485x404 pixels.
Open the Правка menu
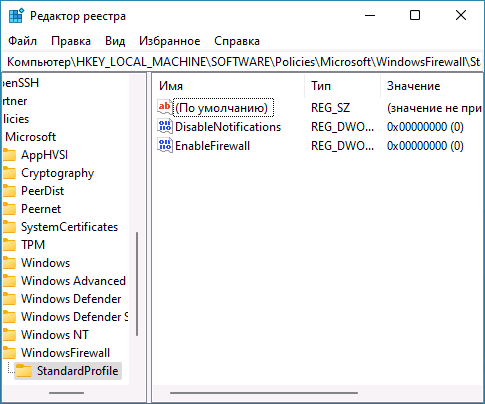click(x=71, y=41)
